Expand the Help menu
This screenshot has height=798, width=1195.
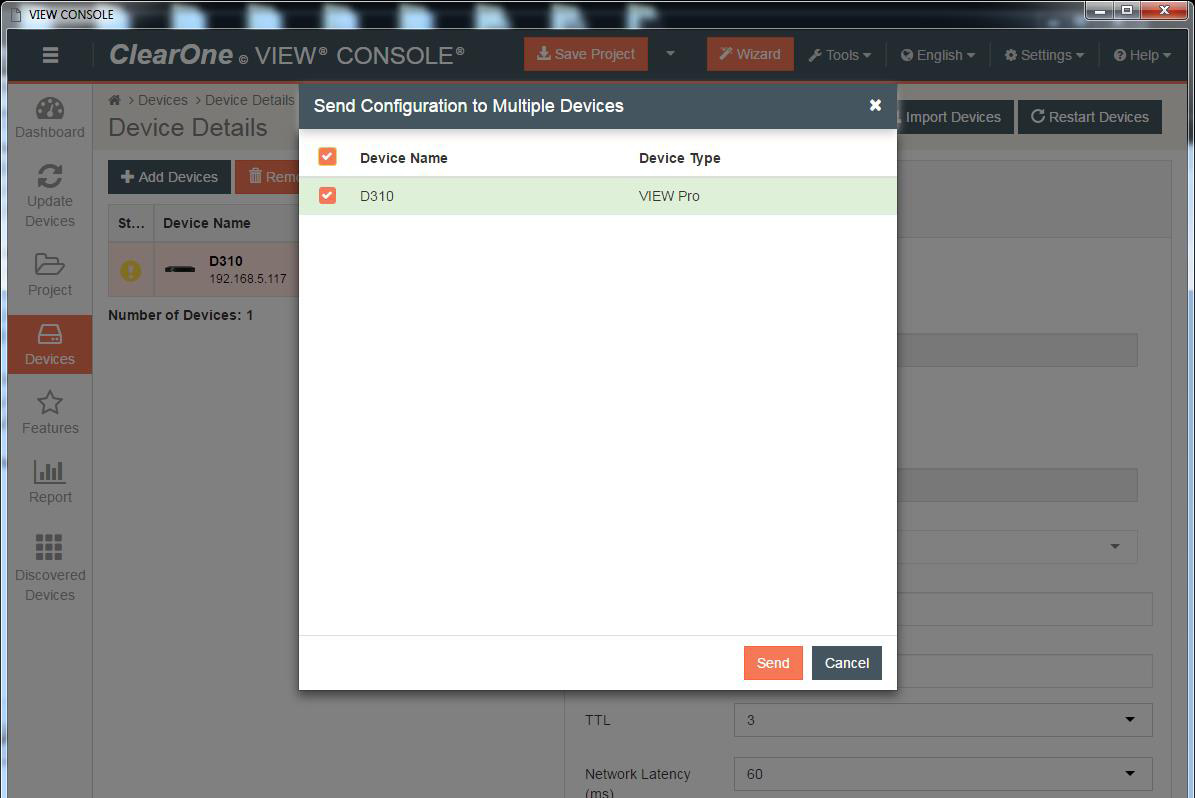point(1142,55)
